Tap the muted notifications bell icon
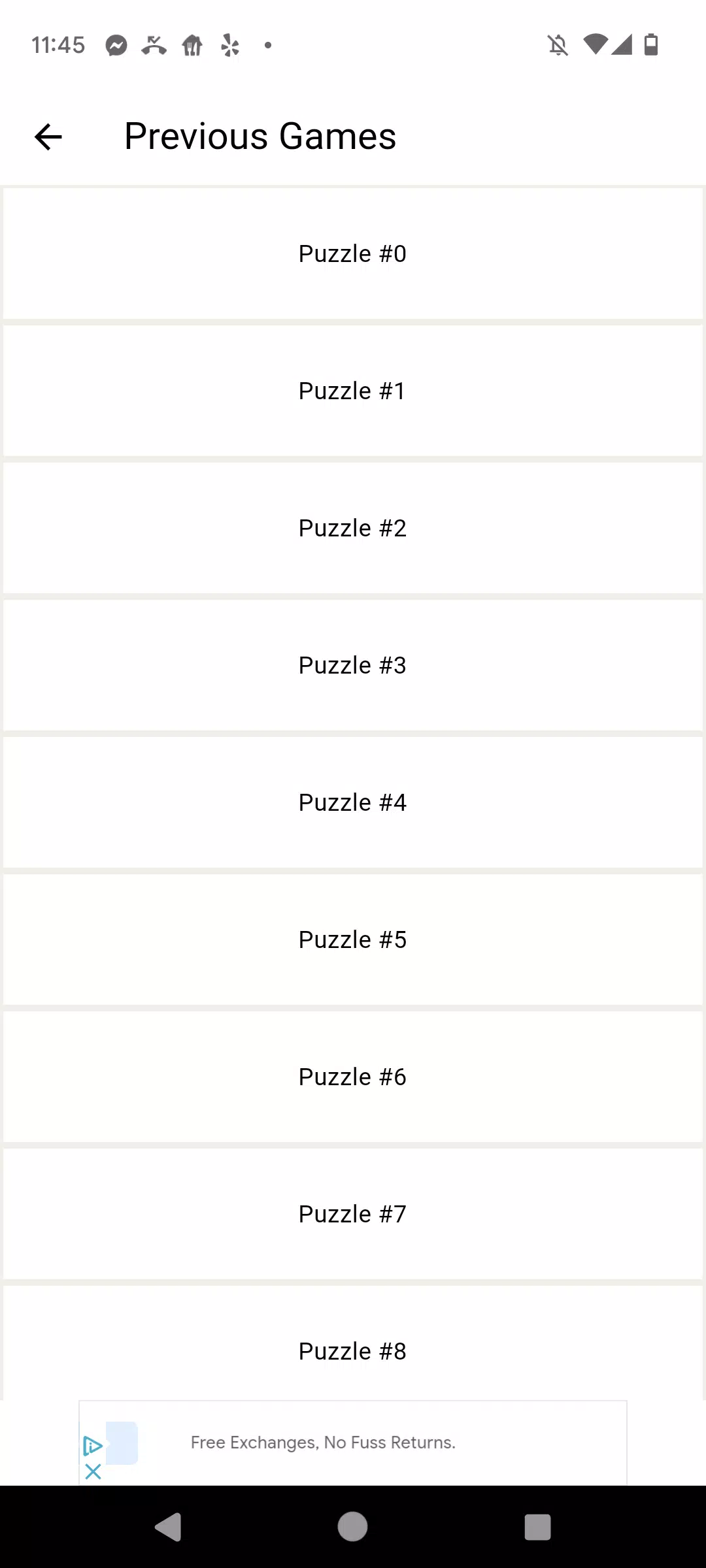 558,45
